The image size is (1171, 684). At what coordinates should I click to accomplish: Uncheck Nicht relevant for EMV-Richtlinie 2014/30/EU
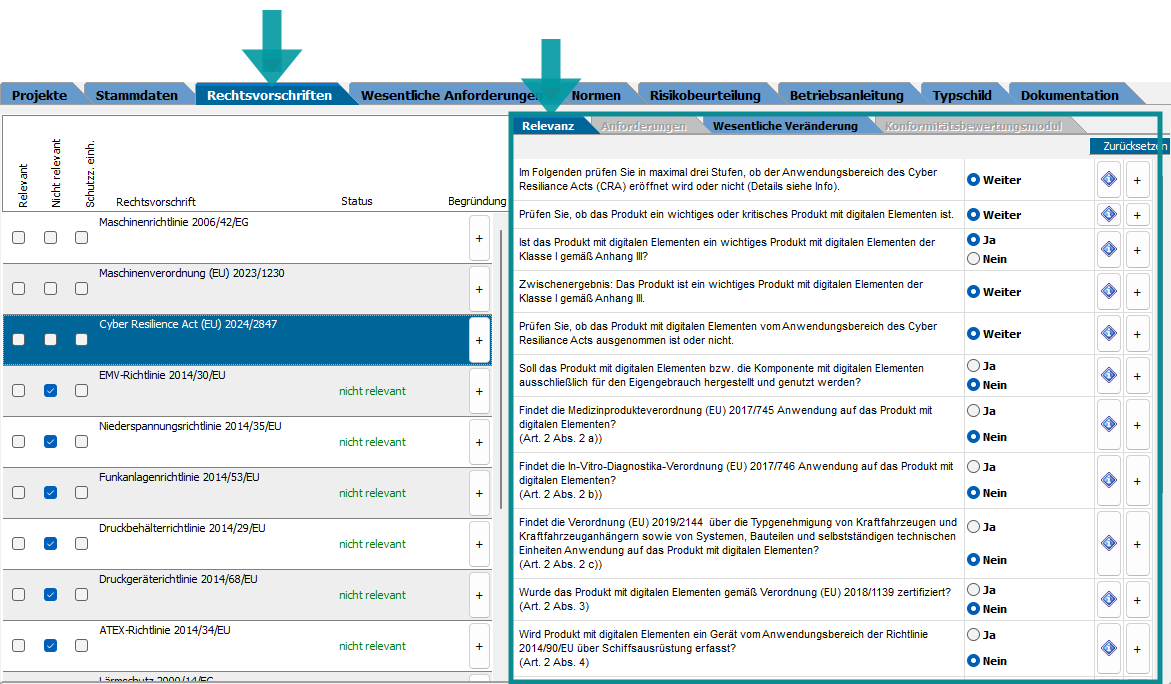(50, 391)
